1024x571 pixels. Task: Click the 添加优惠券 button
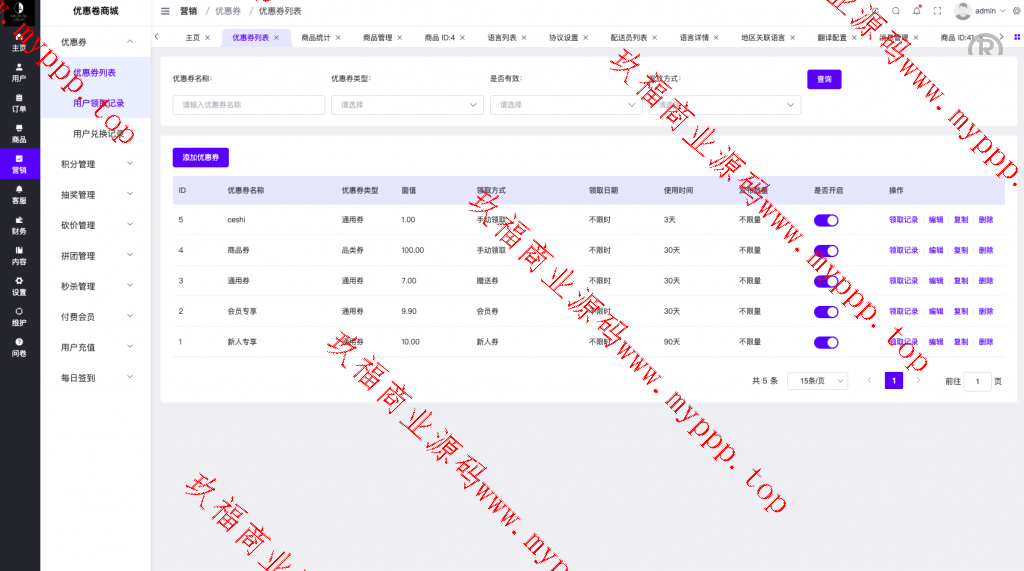[x=200, y=157]
